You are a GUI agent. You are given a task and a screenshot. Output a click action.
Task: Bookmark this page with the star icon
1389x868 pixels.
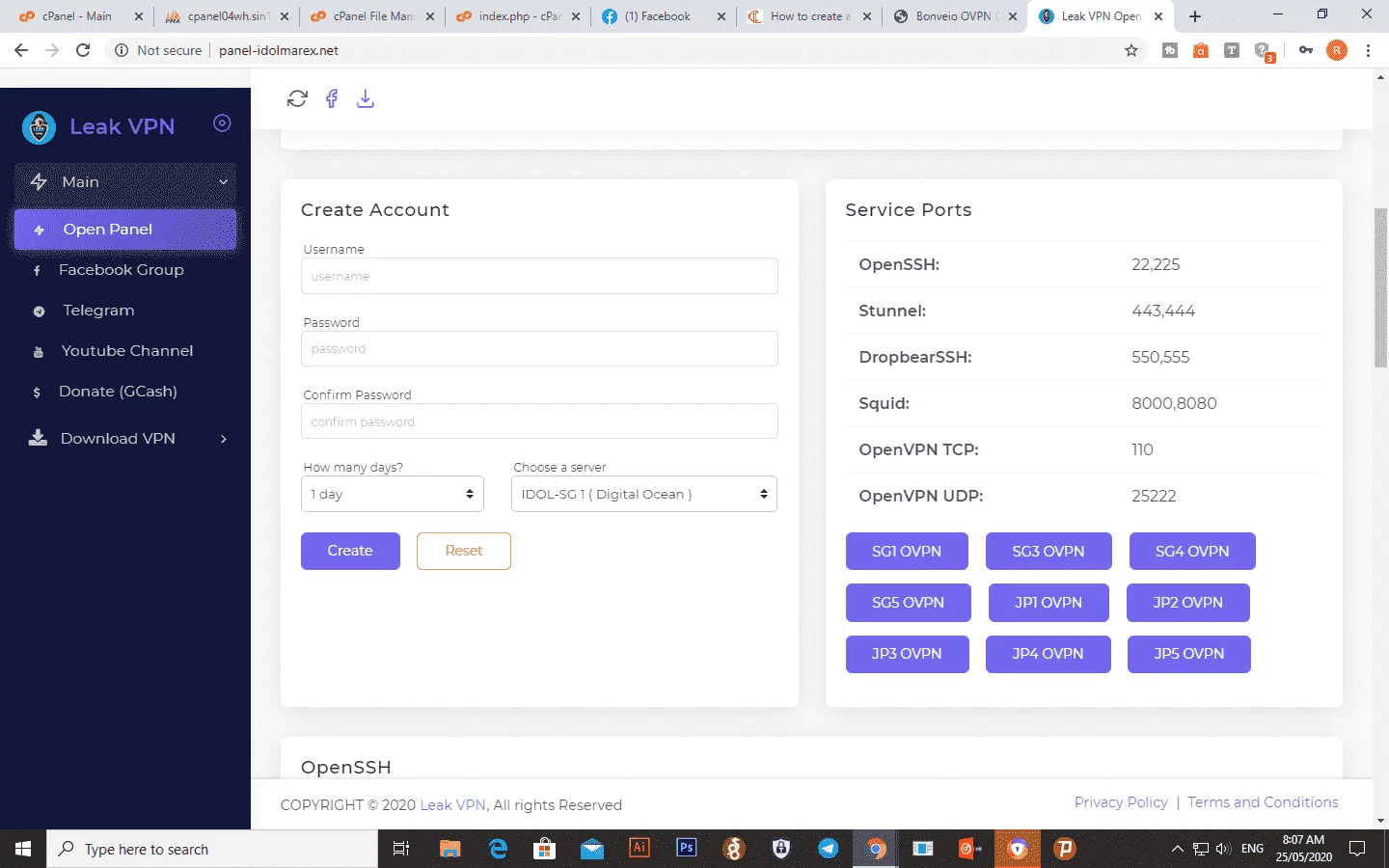click(x=1131, y=50)
